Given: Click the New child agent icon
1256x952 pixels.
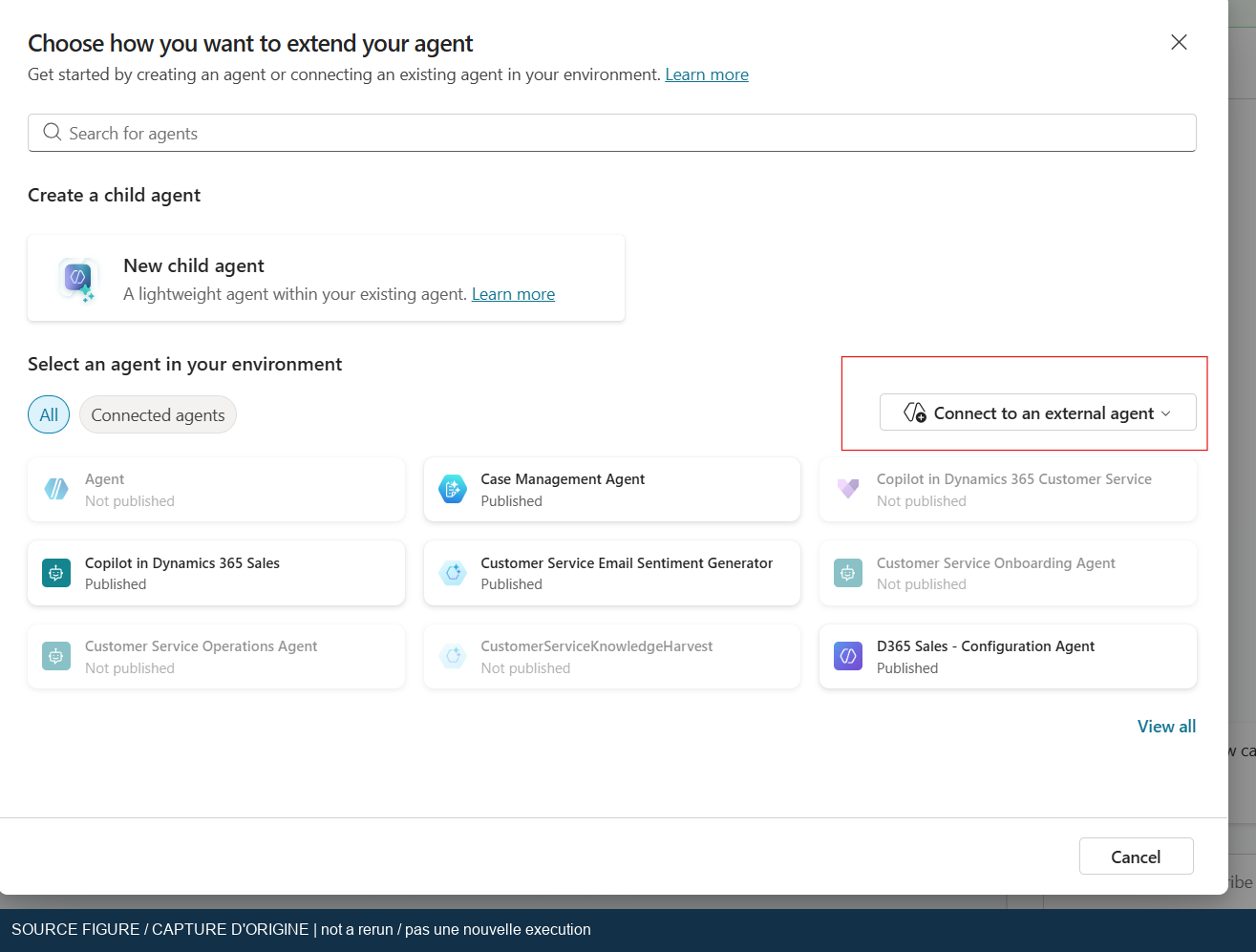Looking at the screenshot, I should click(x=78, y=279).
